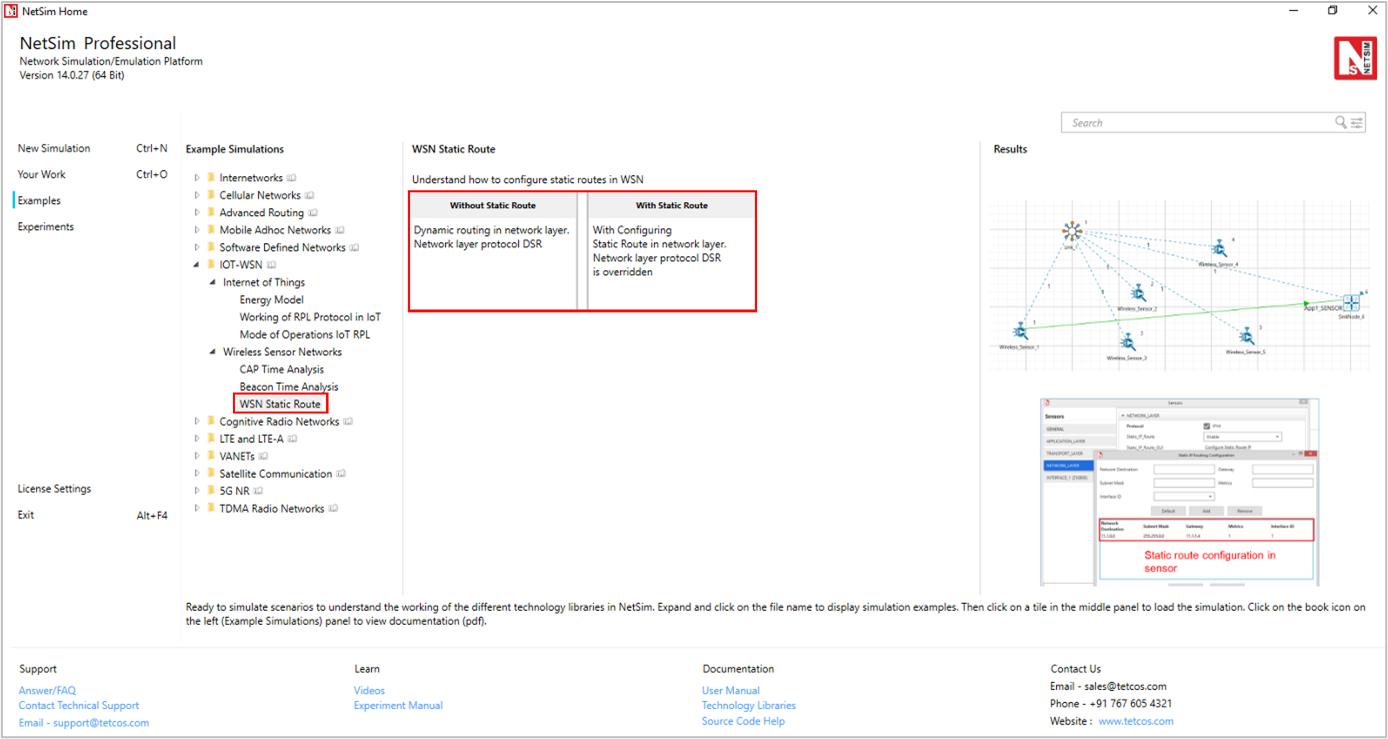This screenshot has width=1388, height=739.
Task: Collapse the IOT-WSN folder arrow
Action: pos(198,265)
